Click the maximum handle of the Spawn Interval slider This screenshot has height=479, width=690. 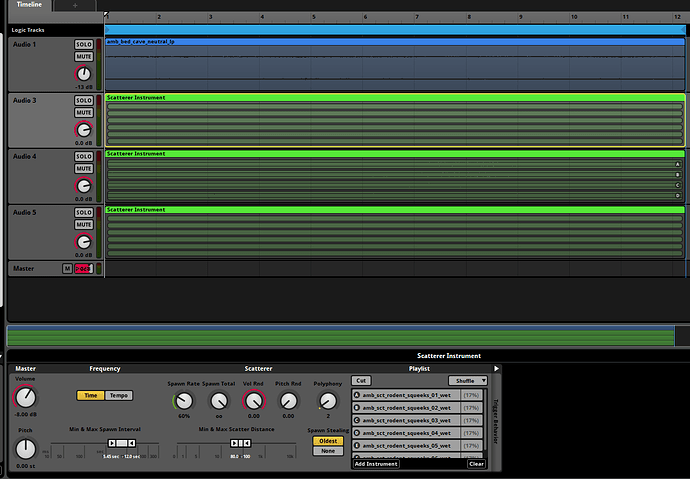click(131, 443)
